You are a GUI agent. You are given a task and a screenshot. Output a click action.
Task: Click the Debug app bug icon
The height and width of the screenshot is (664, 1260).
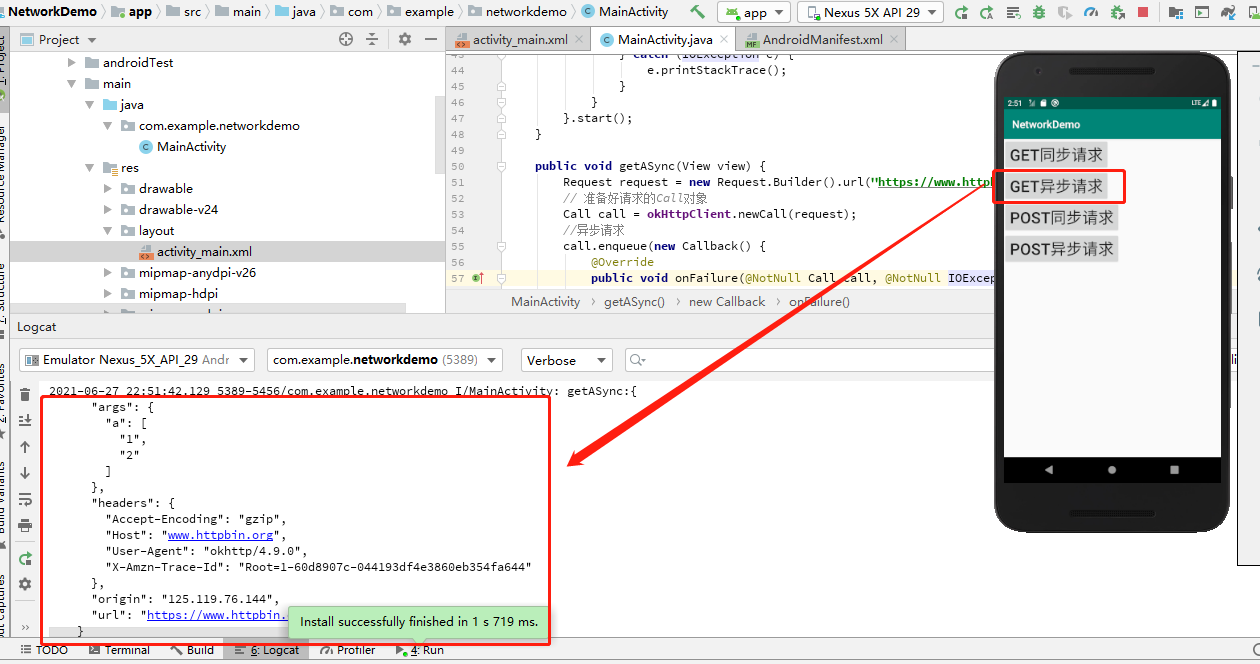[x=1039, y=13]
